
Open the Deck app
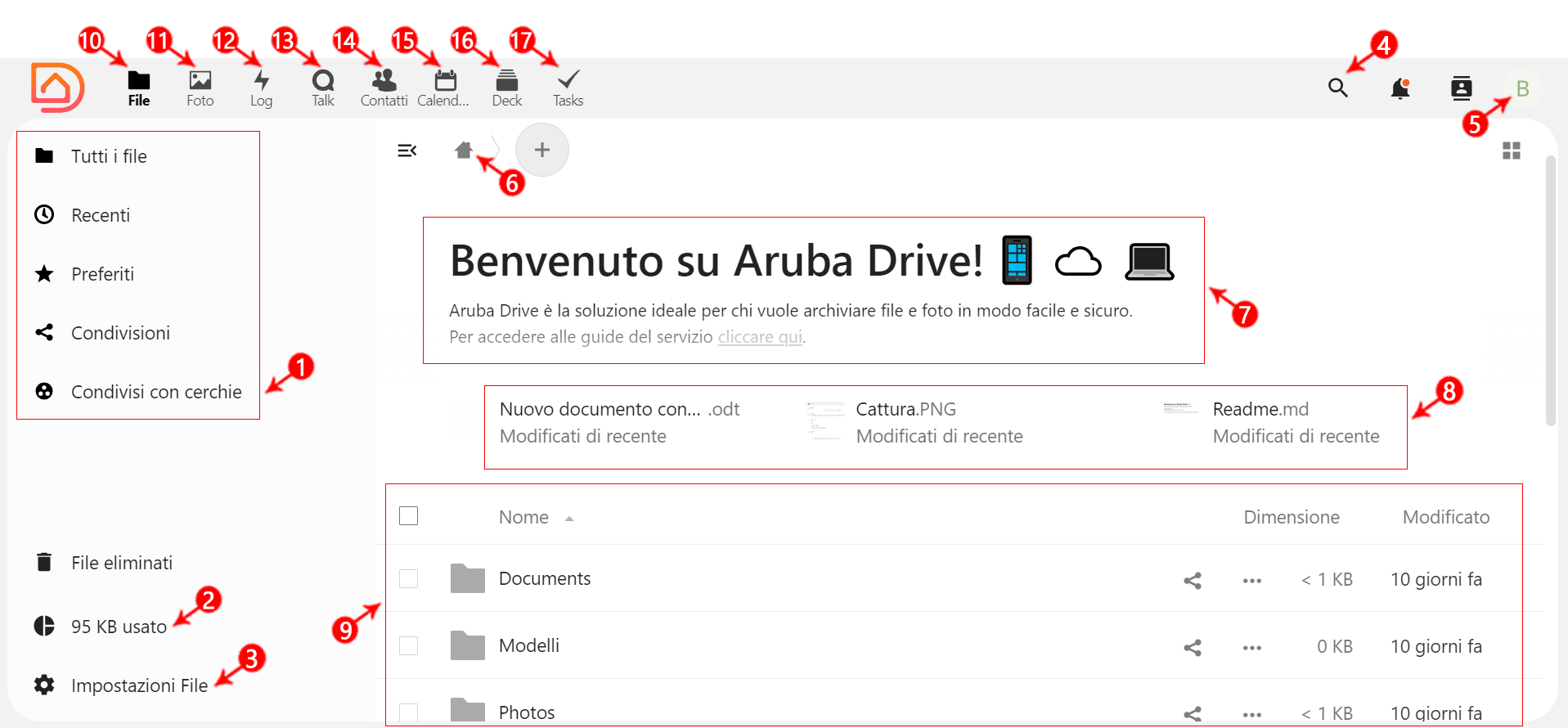507,88
